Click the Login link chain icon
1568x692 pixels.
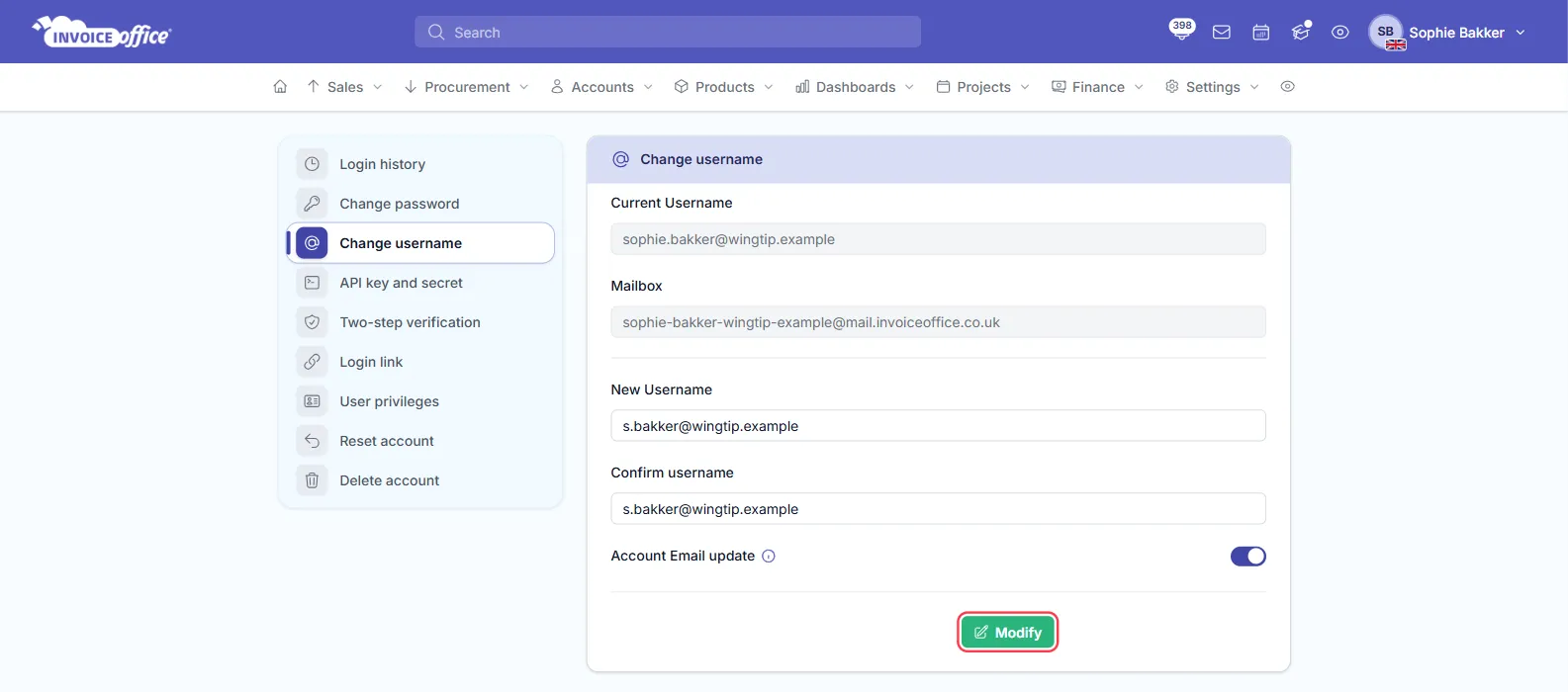[312, 362]
